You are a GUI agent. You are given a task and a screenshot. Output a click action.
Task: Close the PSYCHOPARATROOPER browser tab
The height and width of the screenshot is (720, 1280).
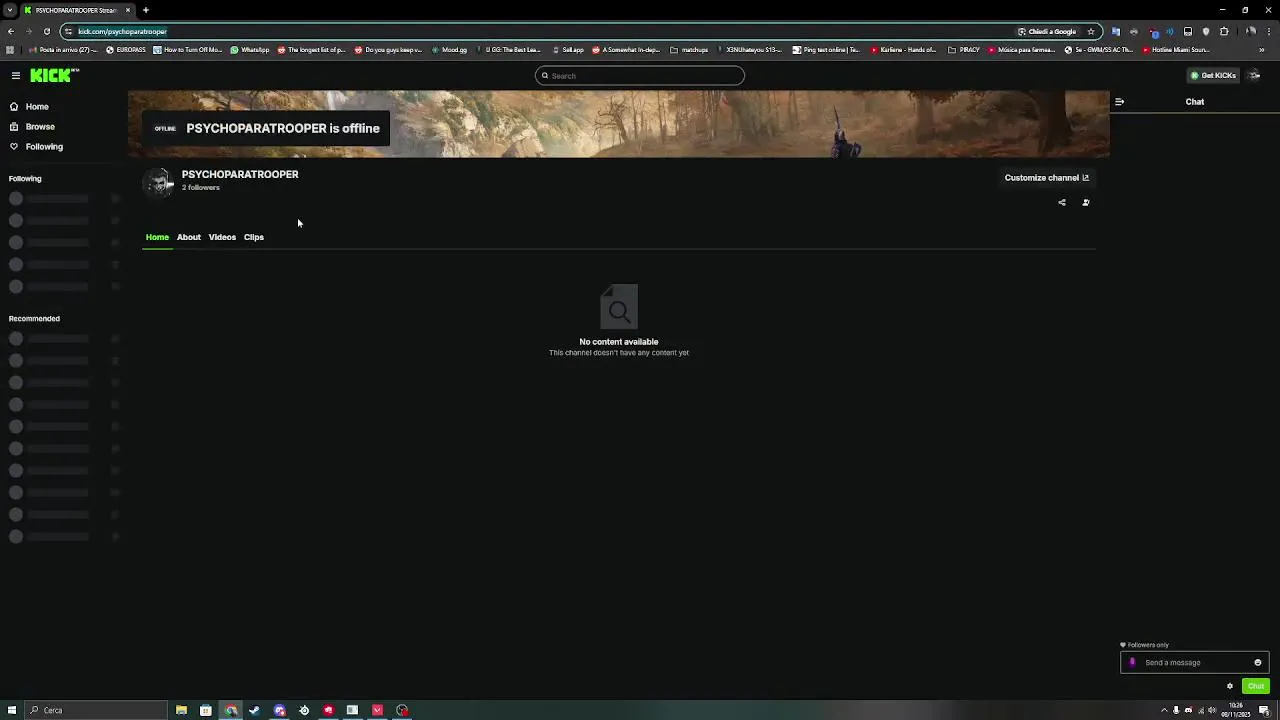tap(128, 10)
